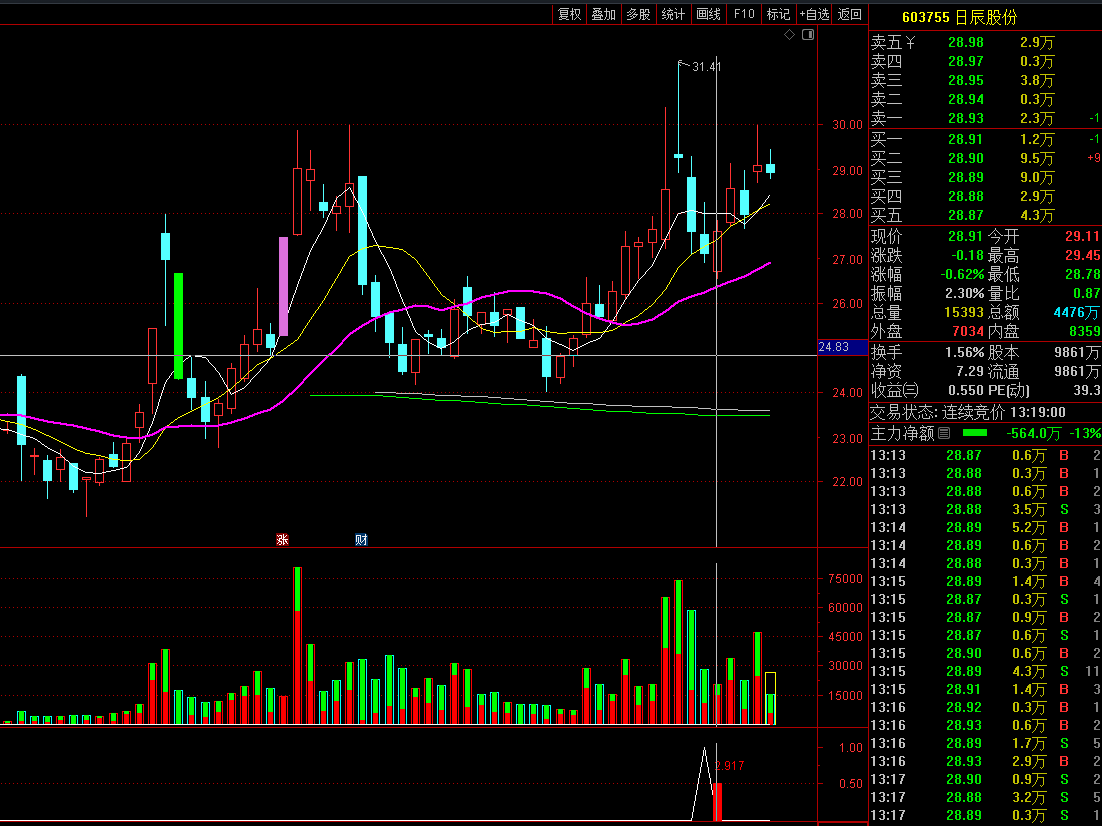Click the 31.41 high price label
The image size is (1102, 826).
click(706, 67)
